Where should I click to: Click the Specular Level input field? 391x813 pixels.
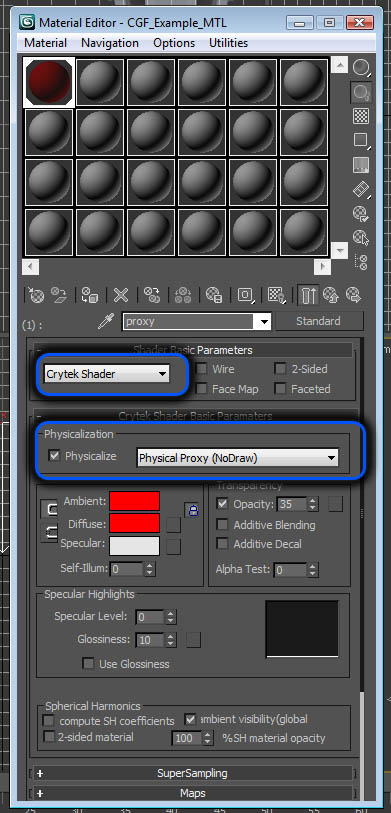(x=150, y=617)
